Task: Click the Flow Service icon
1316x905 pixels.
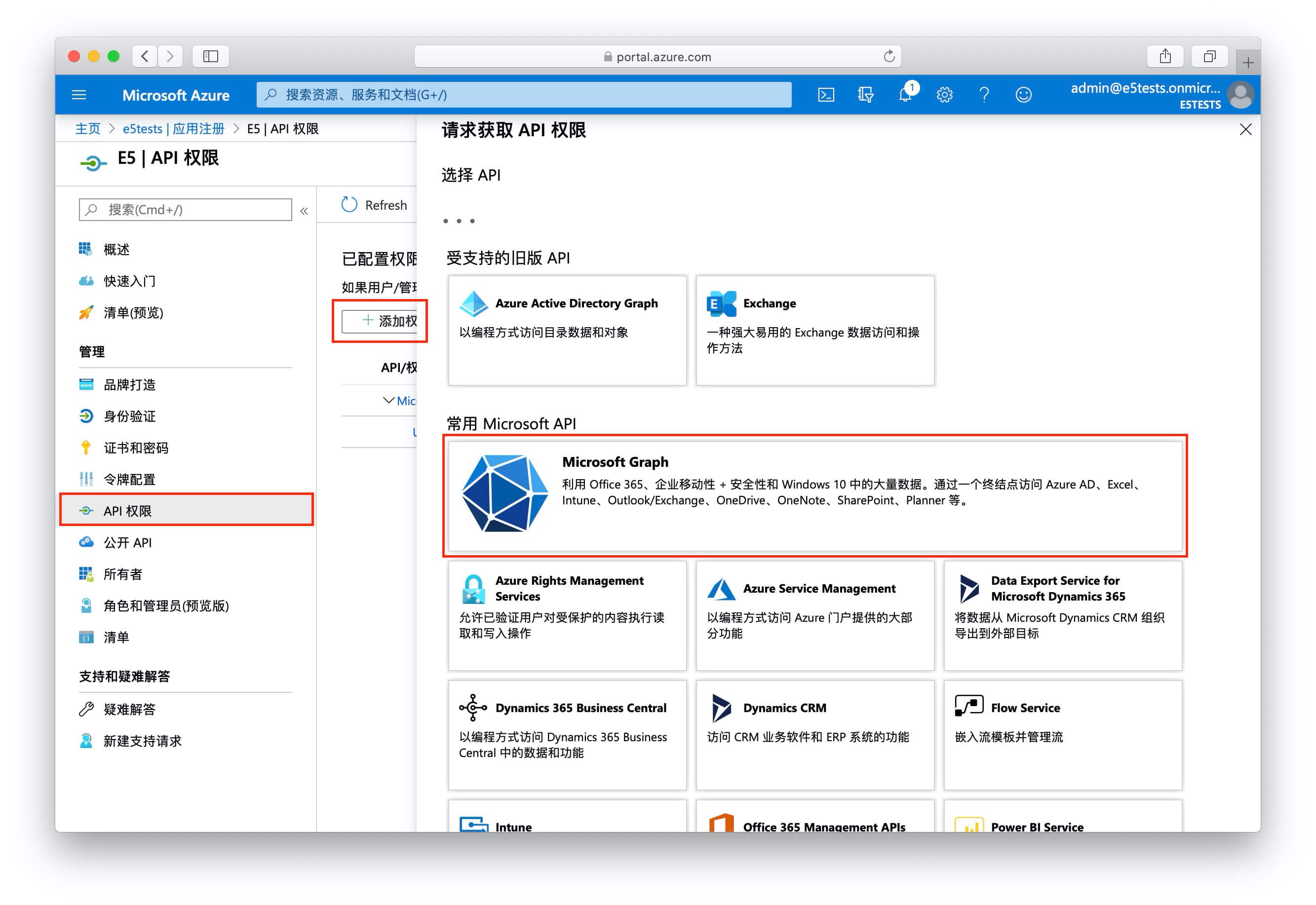Action: pyautogui.click(x=969, y=707)
